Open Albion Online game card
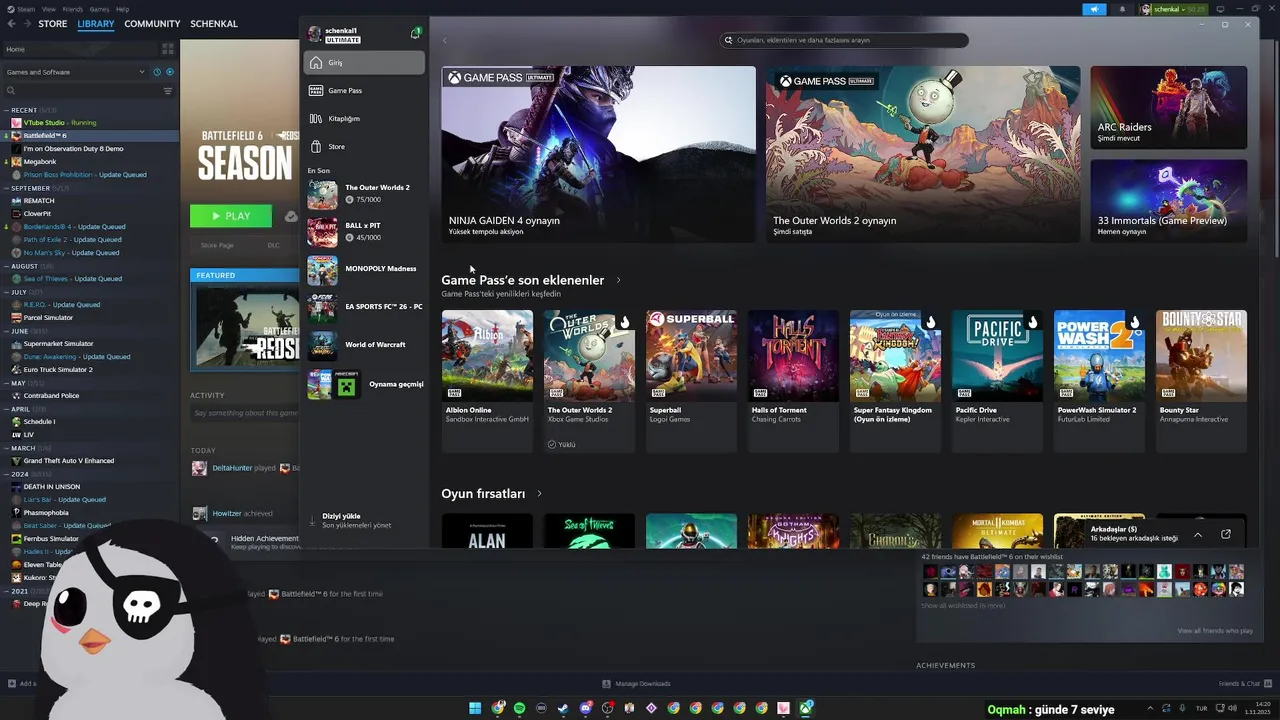Viewport: 1280px width, 720px height. 487,381
